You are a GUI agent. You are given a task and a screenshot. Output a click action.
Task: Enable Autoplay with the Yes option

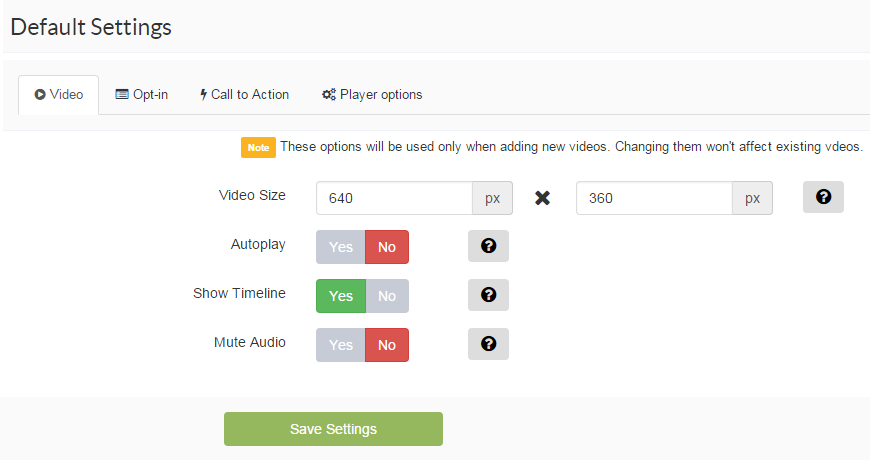[340, 247]
